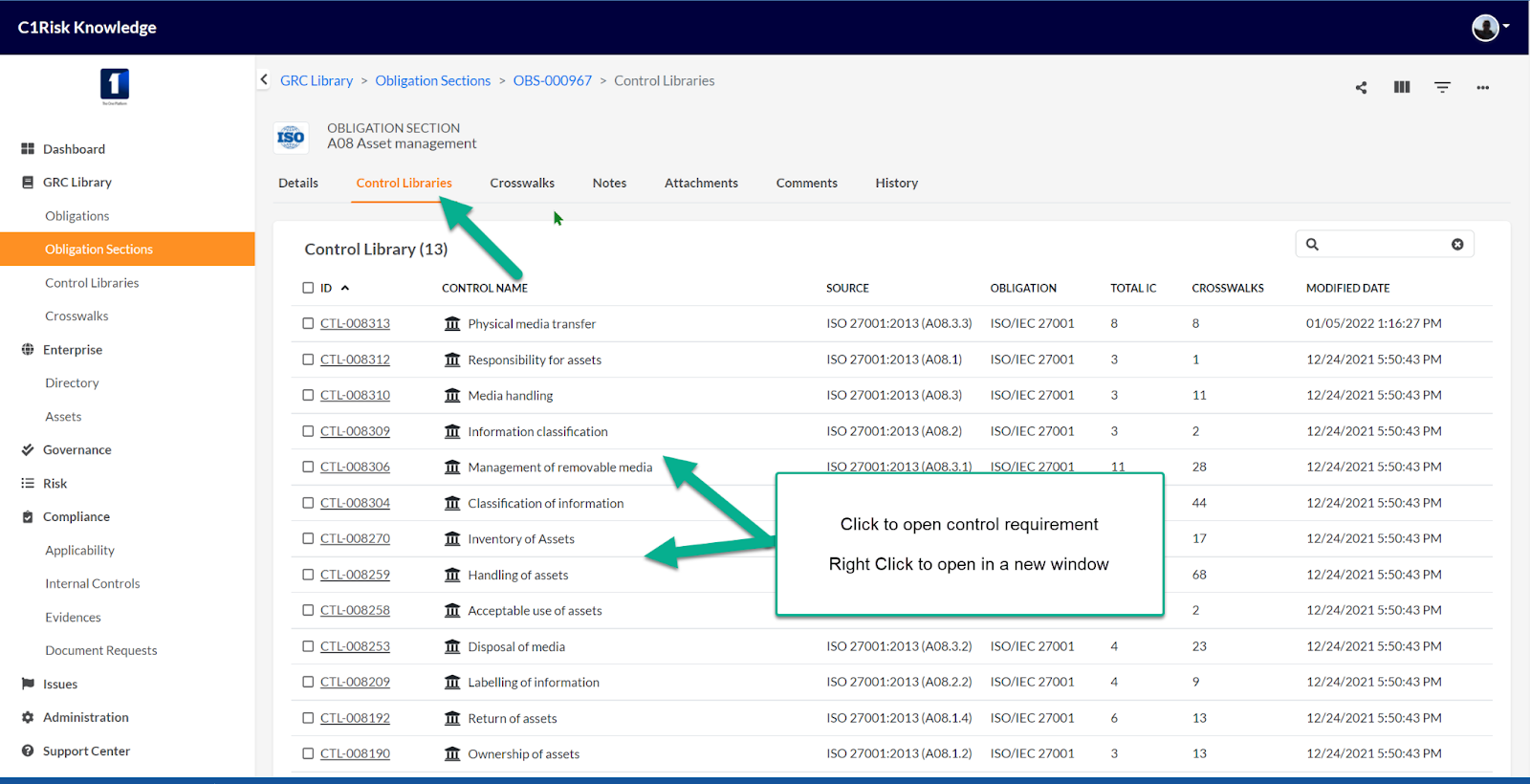Collapse the Compliance sidebar section

pyautogui.click(x=76, y=516)
